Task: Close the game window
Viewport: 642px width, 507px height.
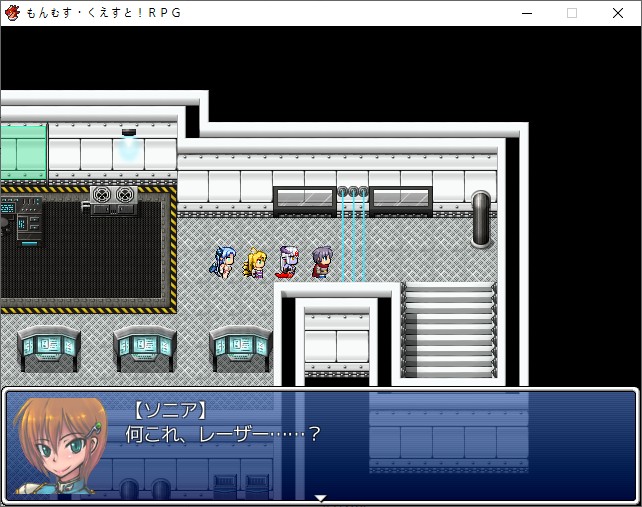Action: point(618,13)
